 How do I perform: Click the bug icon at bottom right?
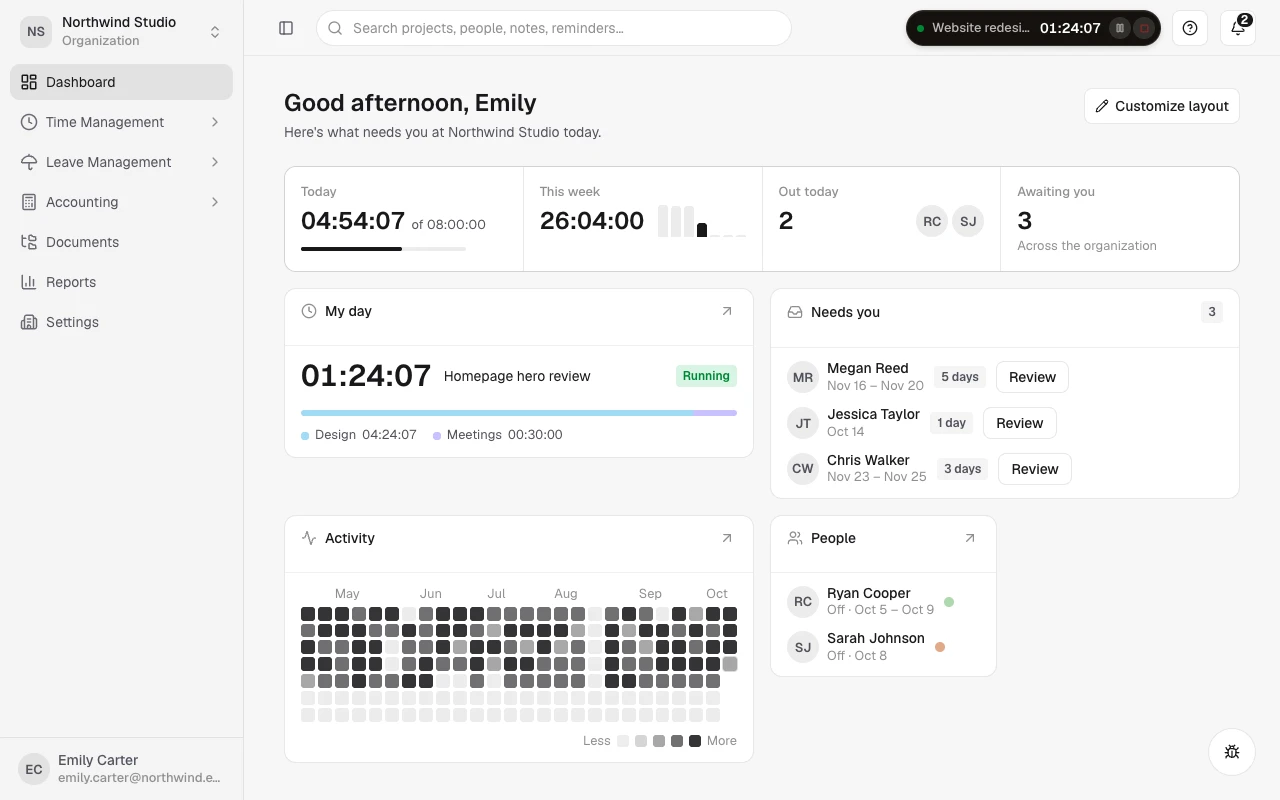[x=1232, y=752]
